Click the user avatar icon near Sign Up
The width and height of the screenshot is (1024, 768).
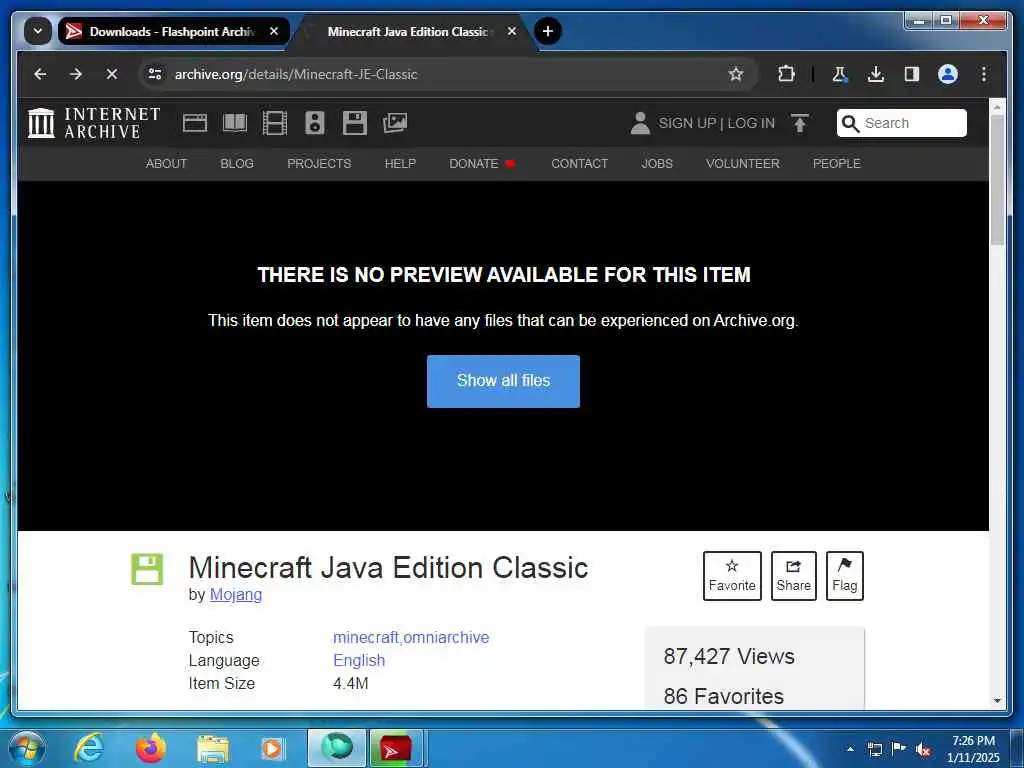tap(640, 123)
